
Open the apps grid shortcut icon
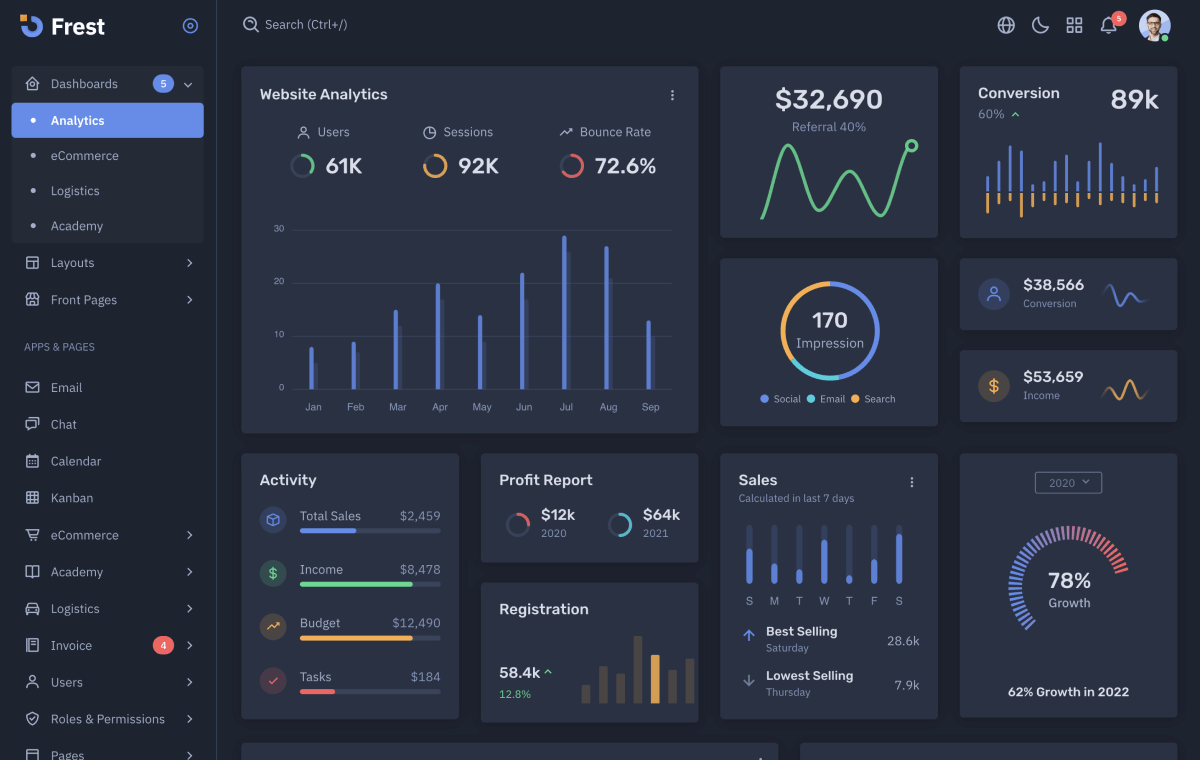point(1074,25)
